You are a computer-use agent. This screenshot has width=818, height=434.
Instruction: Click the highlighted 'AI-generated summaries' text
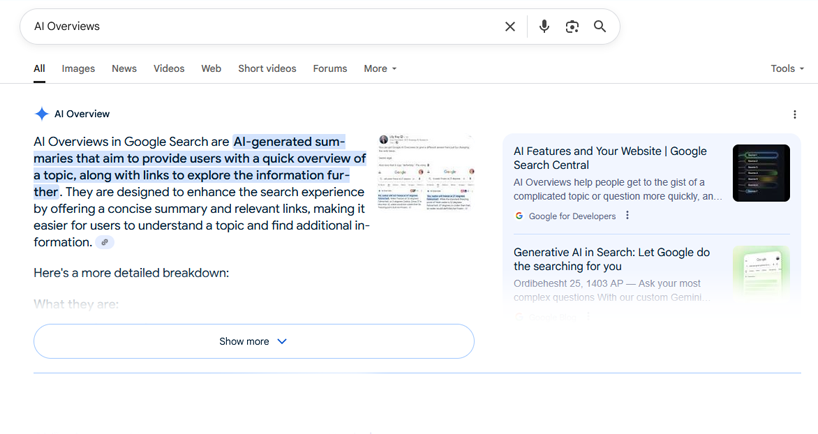[x=200, y=166]
